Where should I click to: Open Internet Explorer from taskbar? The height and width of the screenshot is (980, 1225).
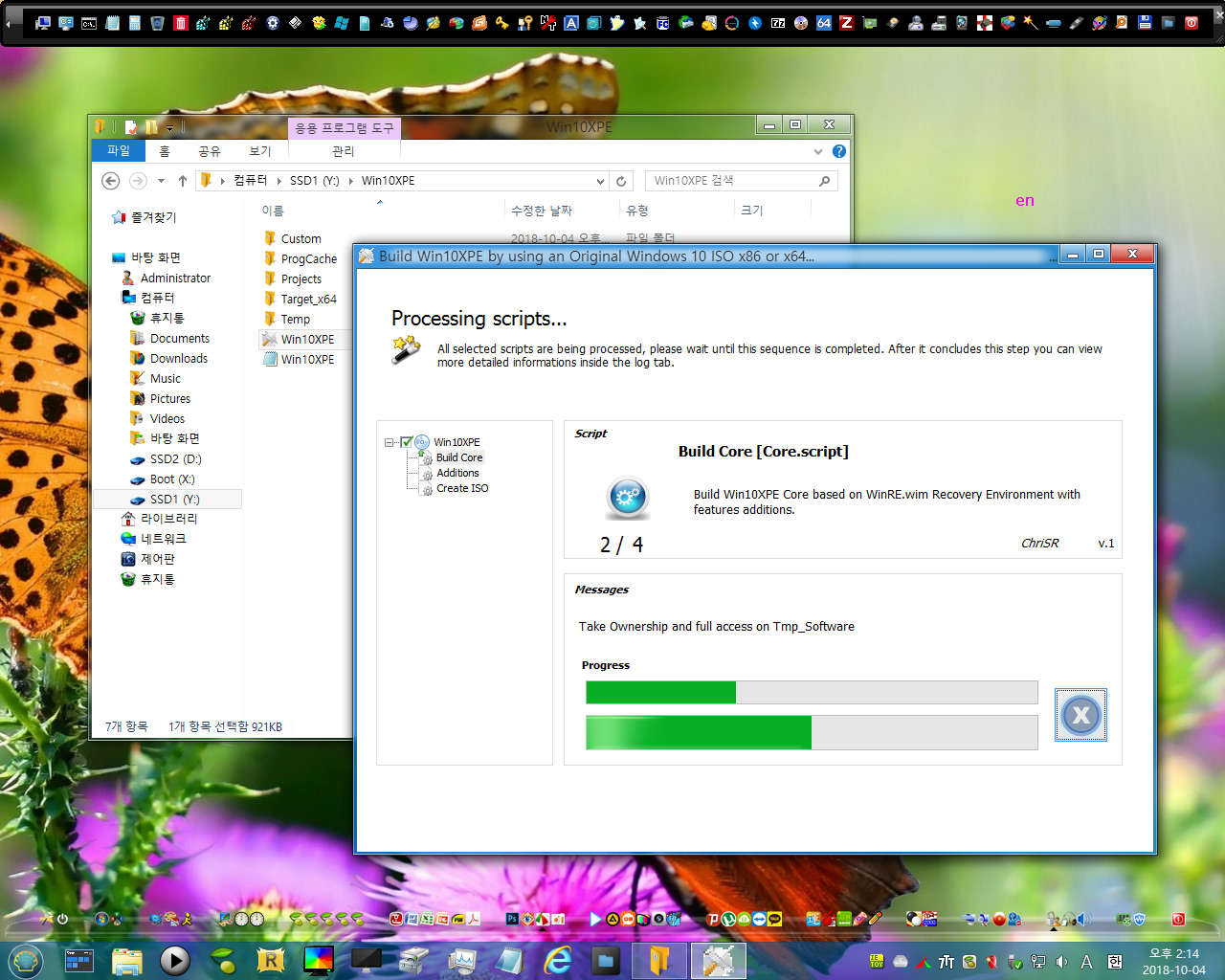(558, 960)
